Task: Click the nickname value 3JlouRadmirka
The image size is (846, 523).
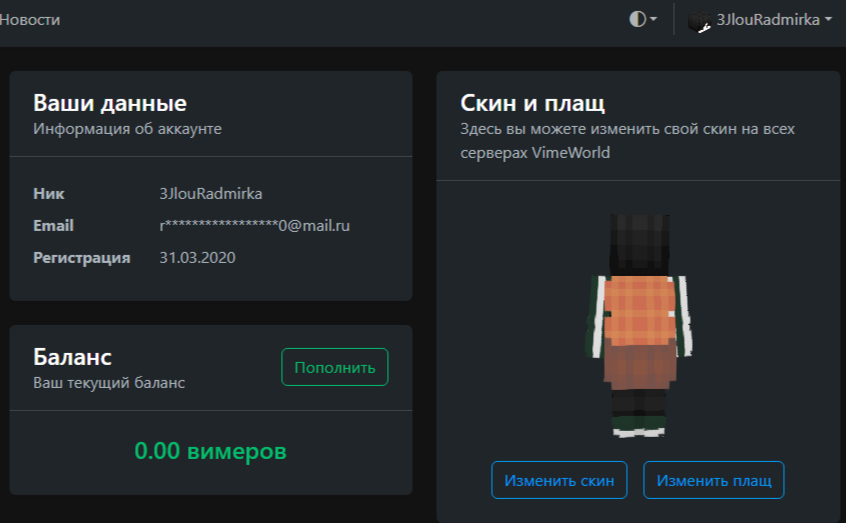Action: tap(211, 193)
